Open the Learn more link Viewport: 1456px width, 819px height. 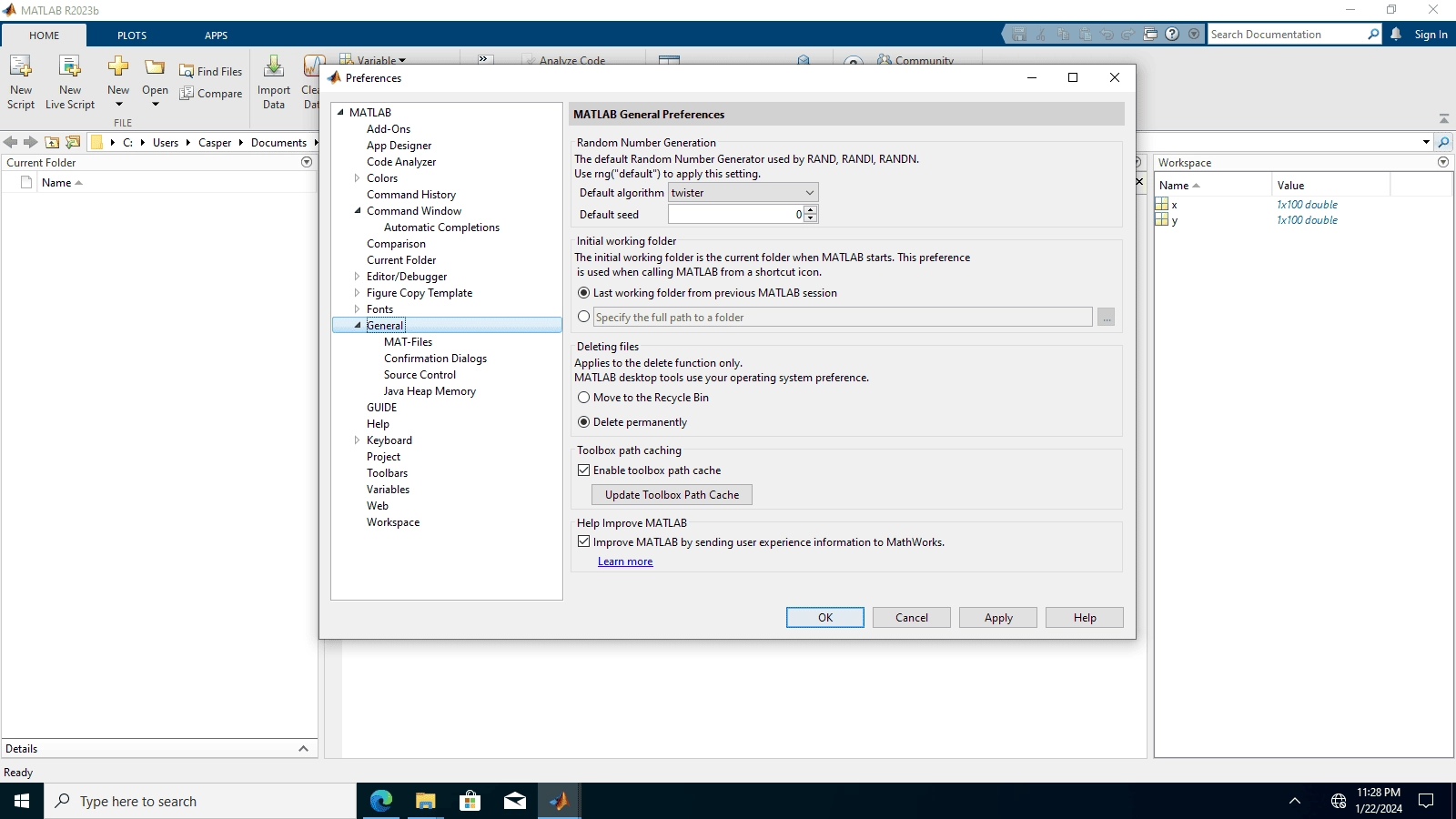click(x=625, y=561)
